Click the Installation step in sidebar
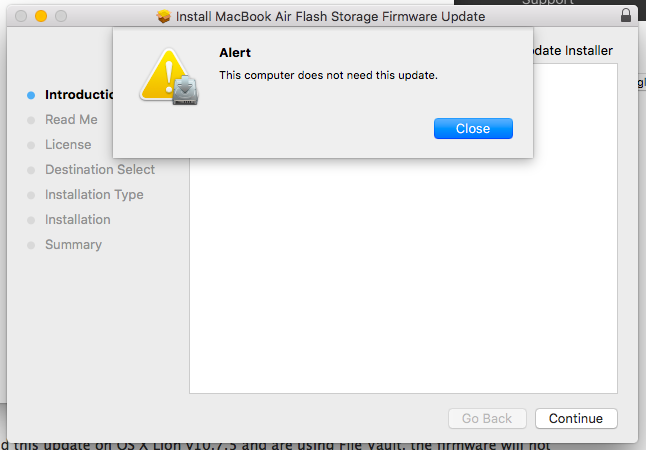 click(78, 220)
